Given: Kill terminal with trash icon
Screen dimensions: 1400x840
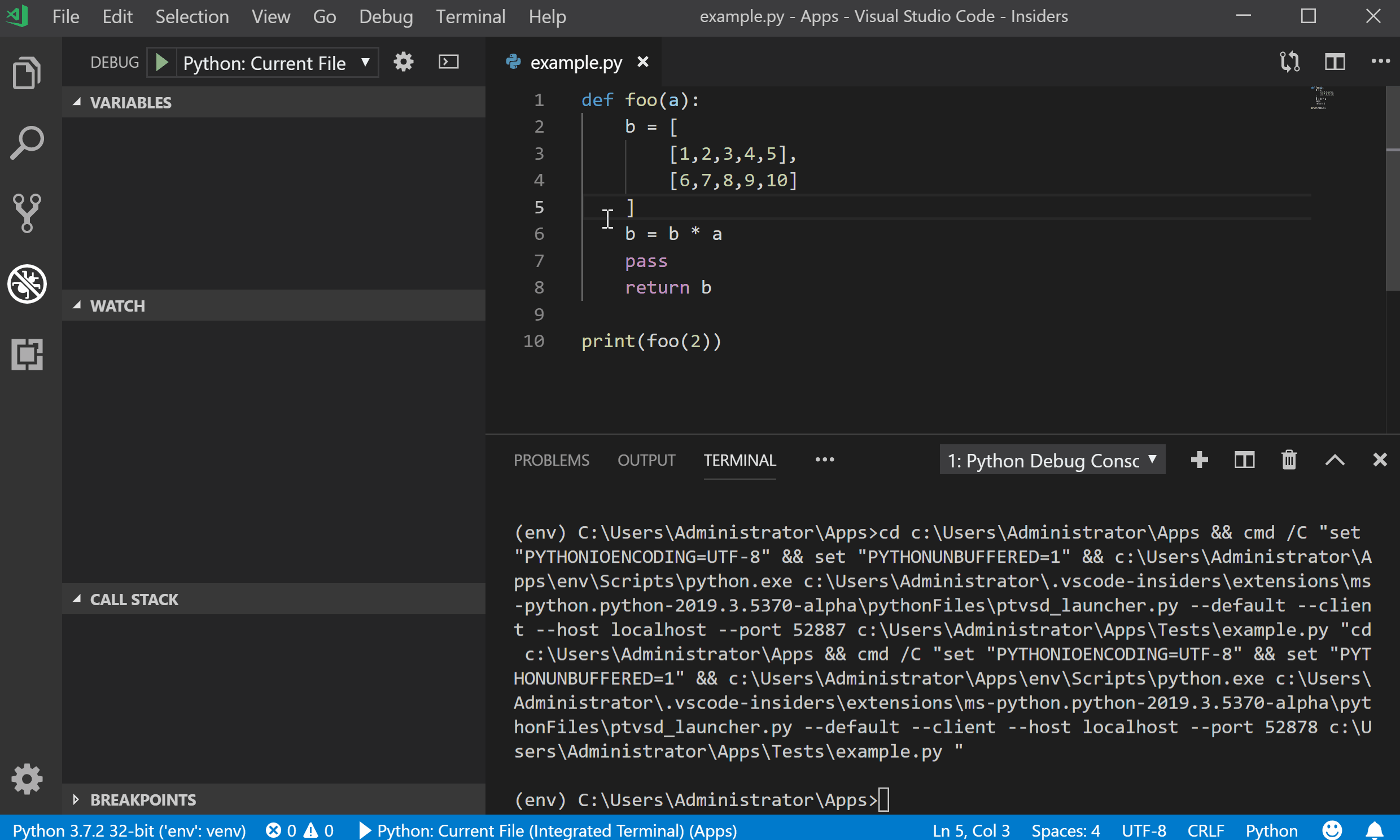Looking at the screenshot, I should [x=1289, y=460].
